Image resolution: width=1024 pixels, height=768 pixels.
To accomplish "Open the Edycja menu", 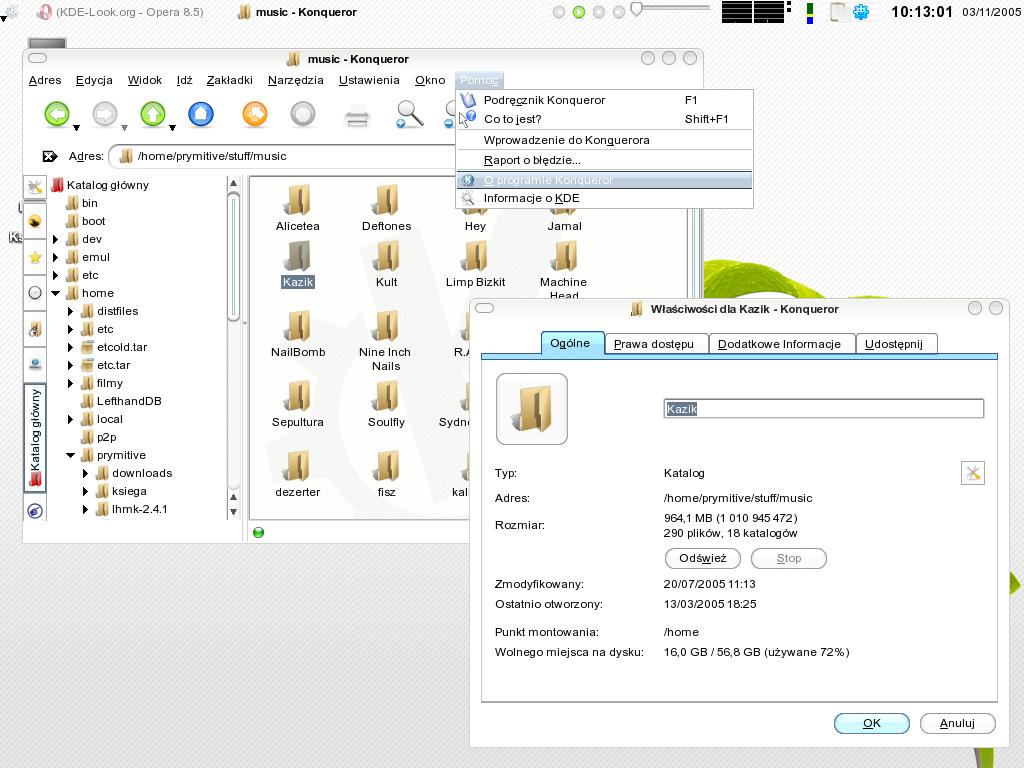I will 94,80.
